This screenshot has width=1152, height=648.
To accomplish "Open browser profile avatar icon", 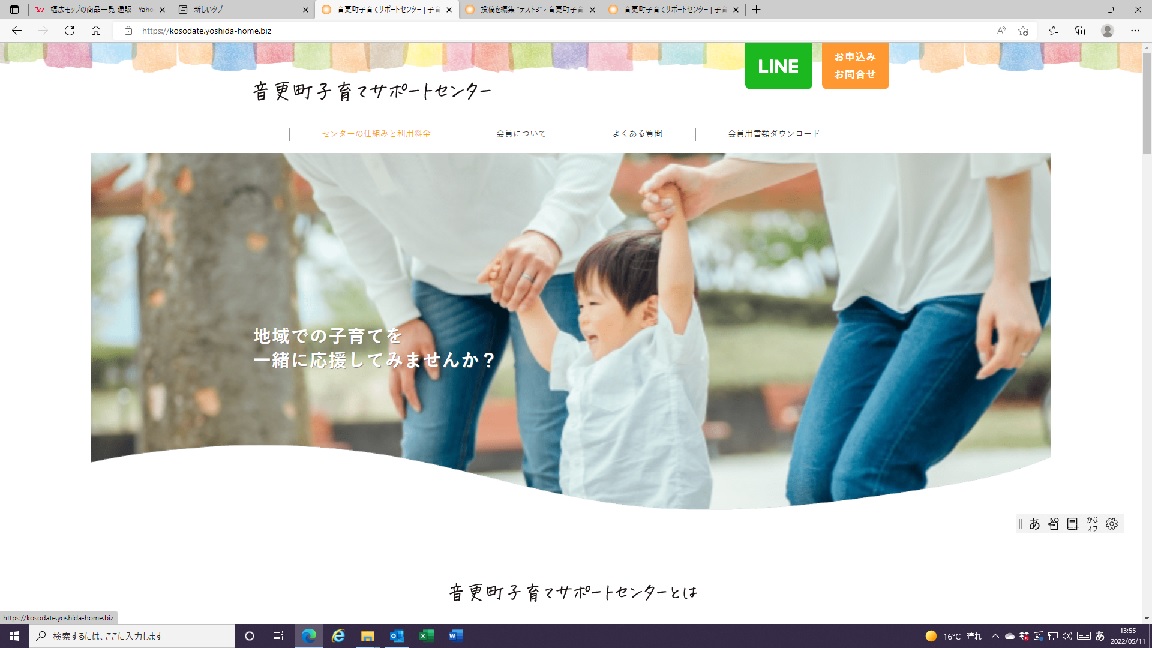I will [1107, 31].
